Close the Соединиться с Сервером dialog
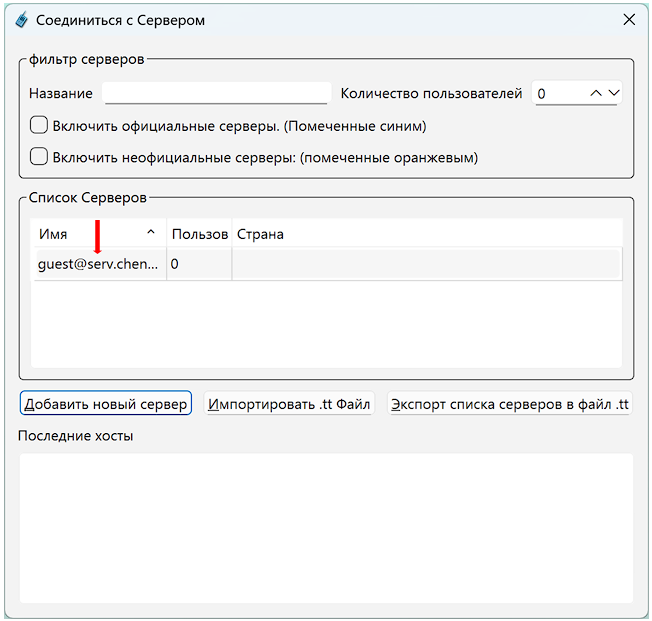Viewport: 652px width, 621px height. click(629, 19)
